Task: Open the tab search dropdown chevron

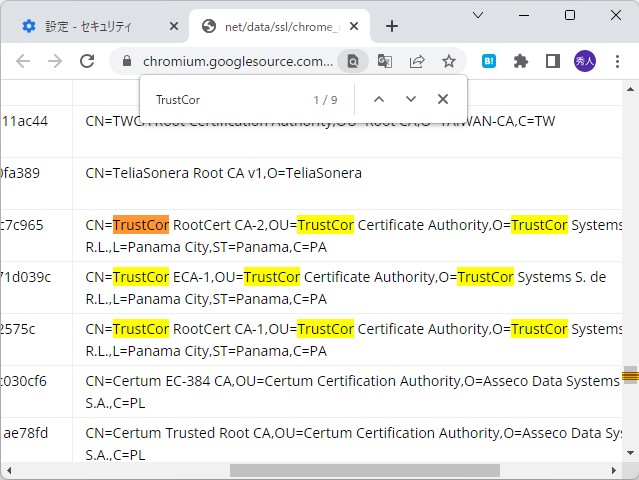Action: coord(478,15)
